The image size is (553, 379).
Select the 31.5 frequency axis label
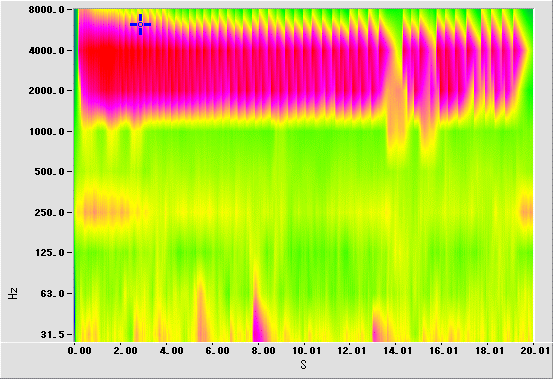pos(52,334)
